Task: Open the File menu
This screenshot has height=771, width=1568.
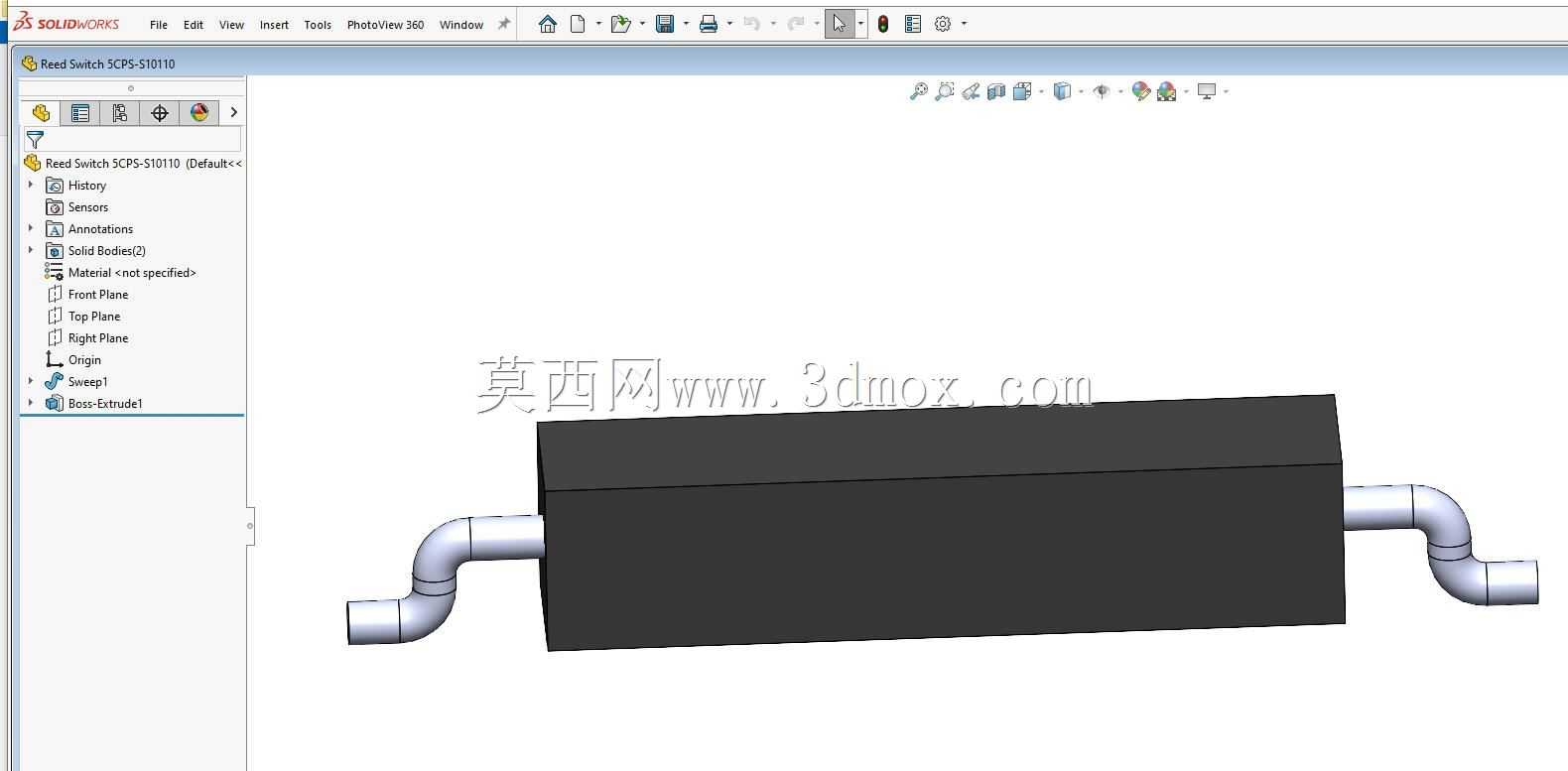Action: pyautogui.click(x=159, y=25)
